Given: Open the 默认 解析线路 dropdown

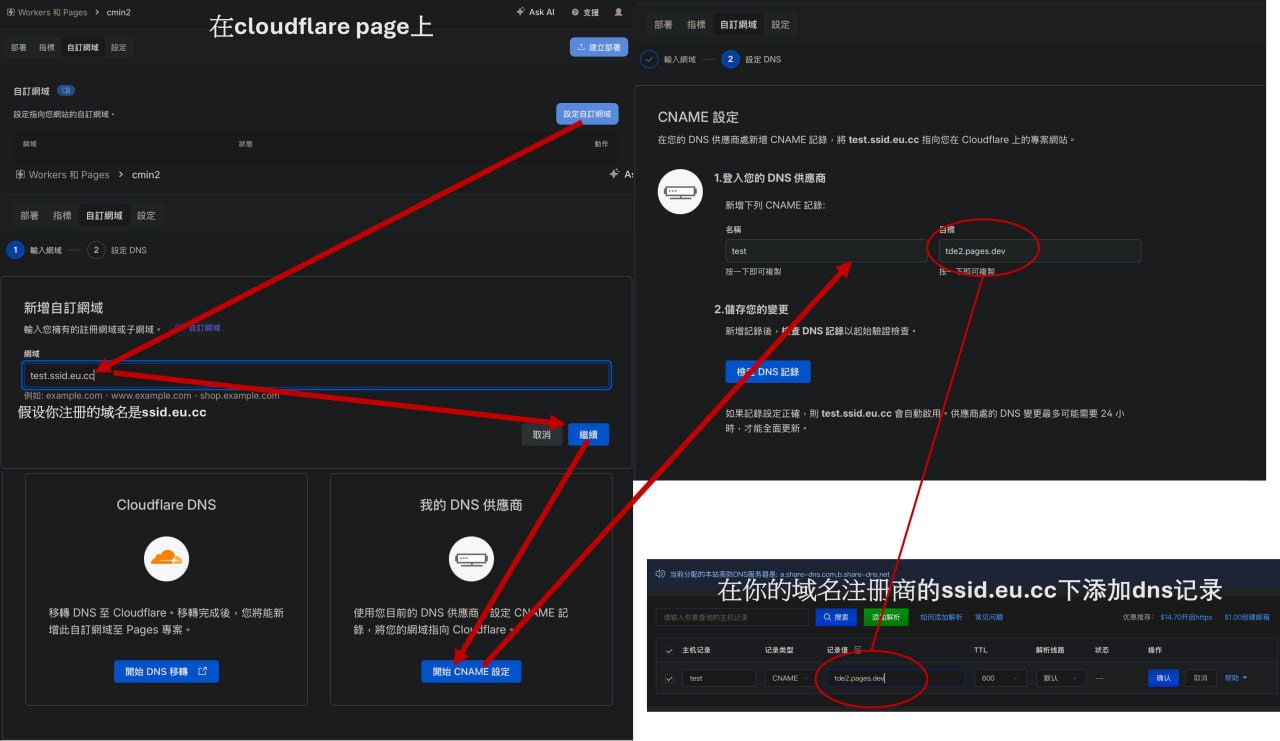Looking at the screenshot, I should click(x=1061, y=678).
